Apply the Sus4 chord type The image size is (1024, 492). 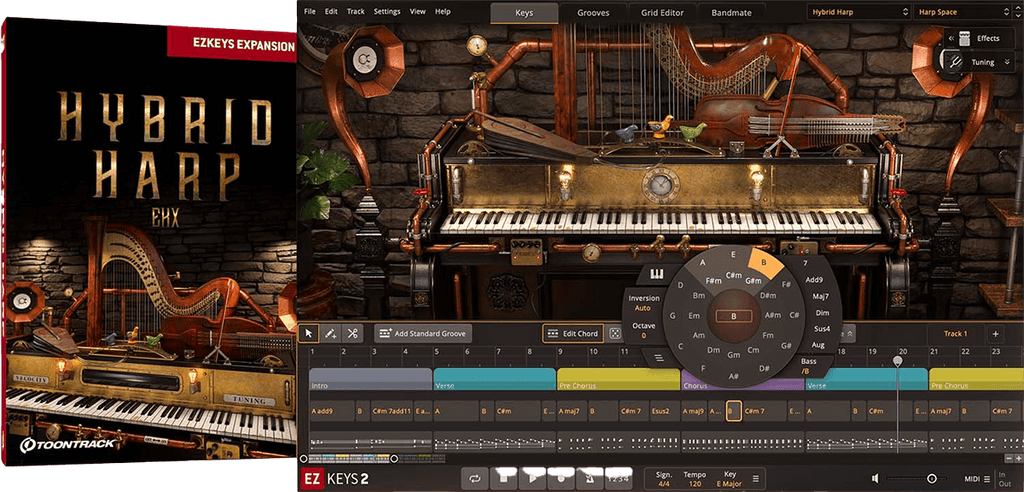[x=822, y=329]
